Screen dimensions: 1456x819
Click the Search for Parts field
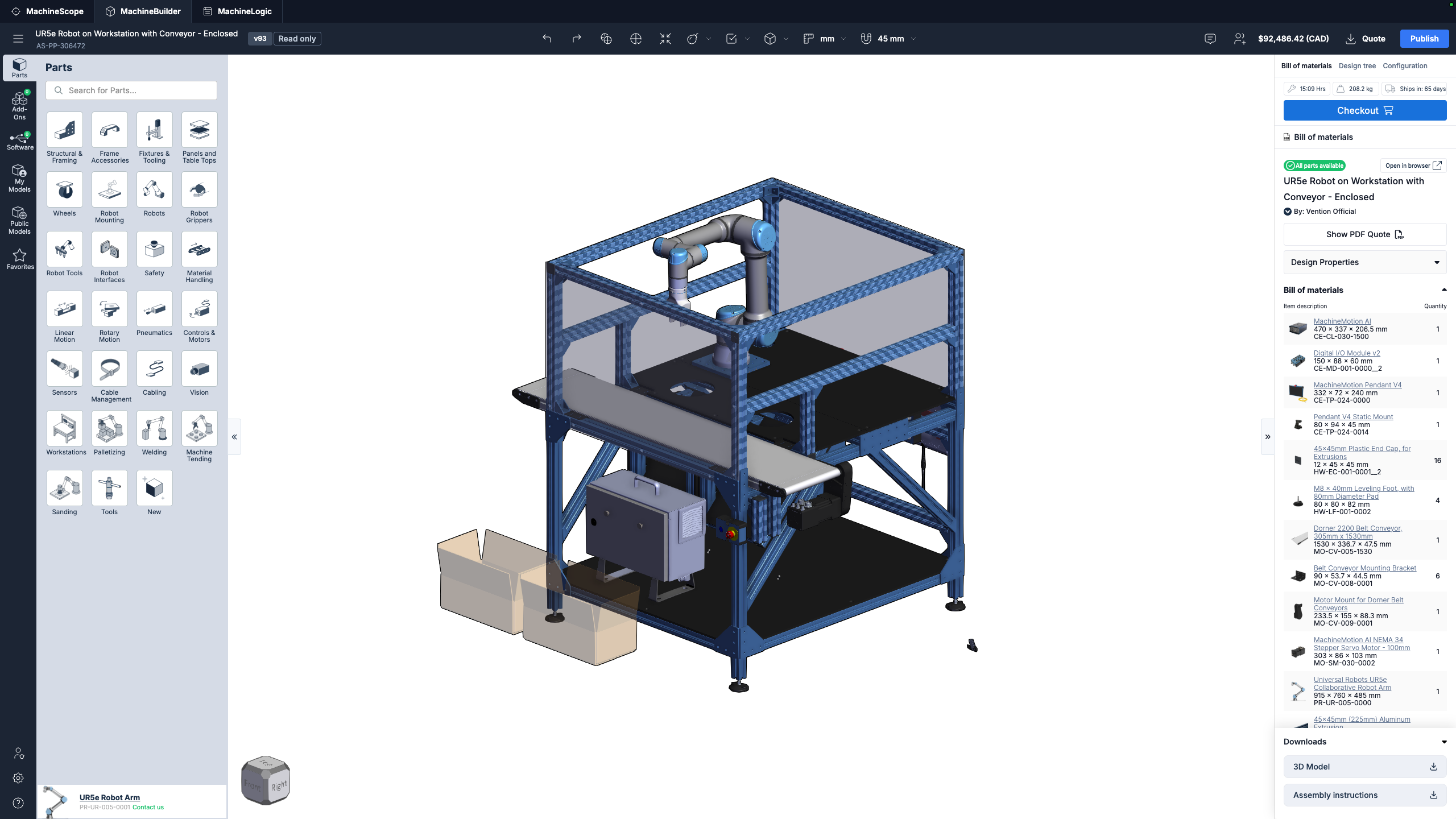[x=131, y=90]
